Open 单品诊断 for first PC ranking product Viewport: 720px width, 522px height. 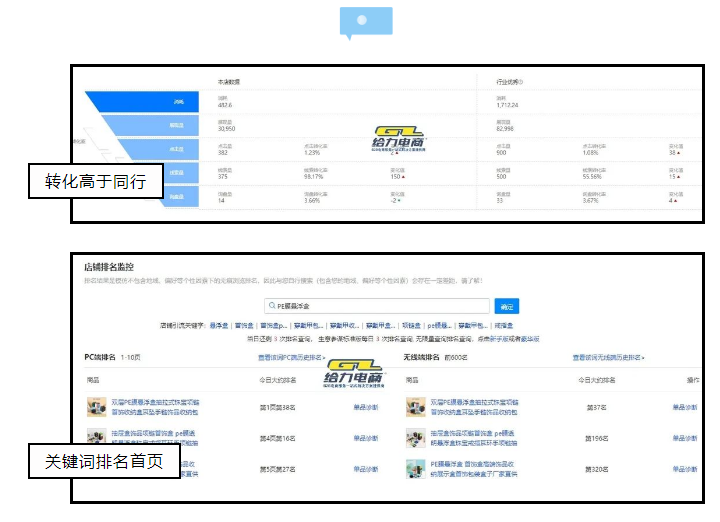(366, 407)
